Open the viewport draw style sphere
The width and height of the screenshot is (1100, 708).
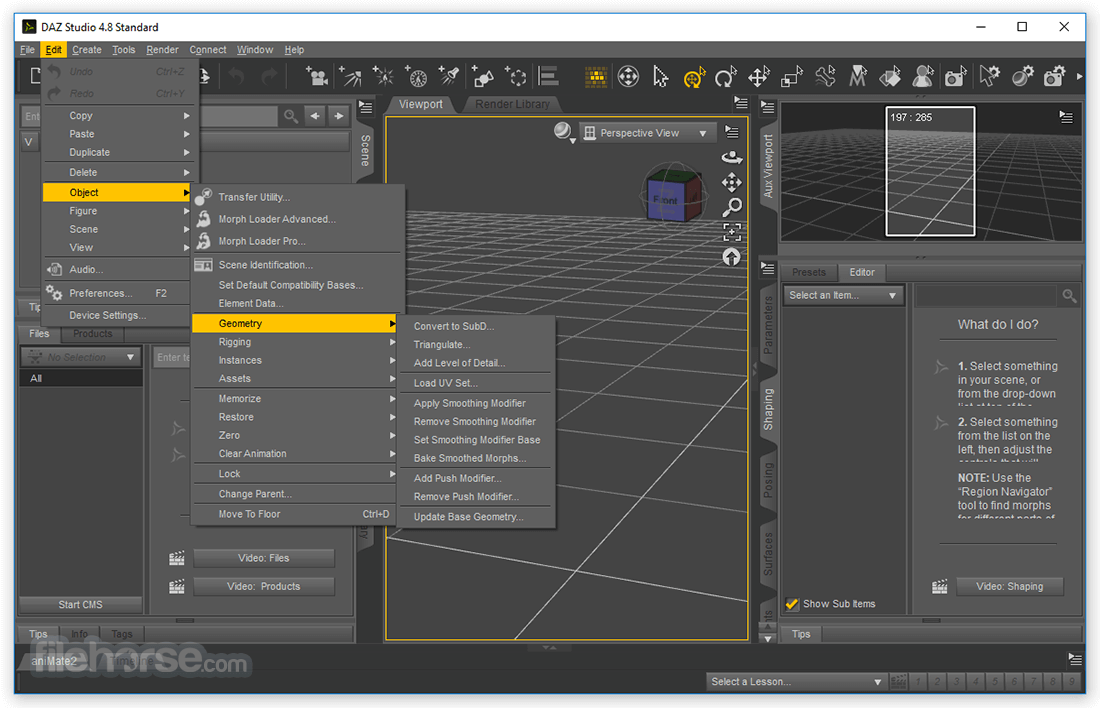563,132
